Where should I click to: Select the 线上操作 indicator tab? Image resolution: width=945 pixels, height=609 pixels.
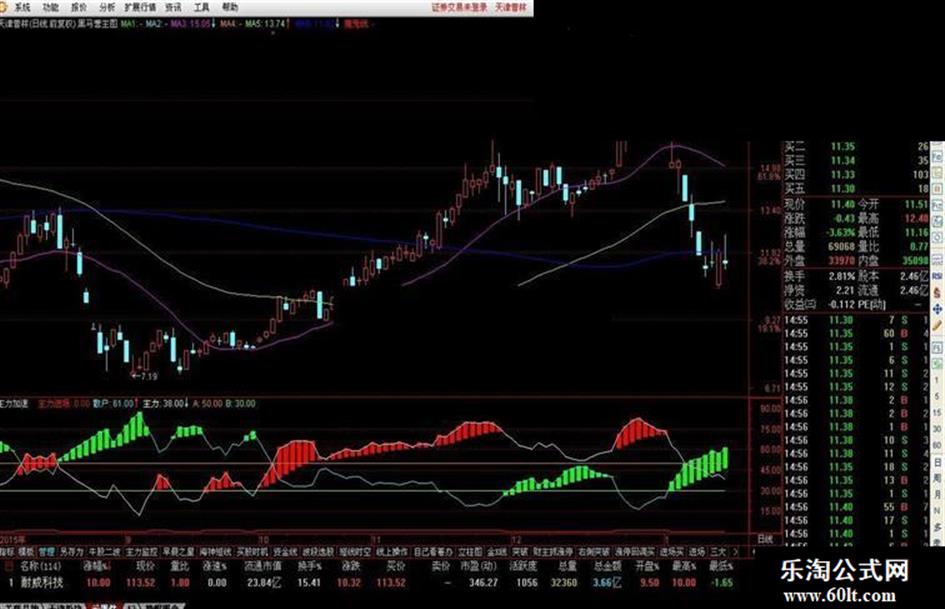tap(391, 552)
